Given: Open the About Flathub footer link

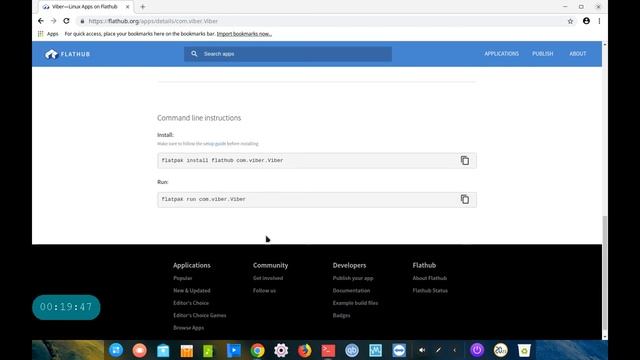Looking at the screenshot, I should coord(430,278).
